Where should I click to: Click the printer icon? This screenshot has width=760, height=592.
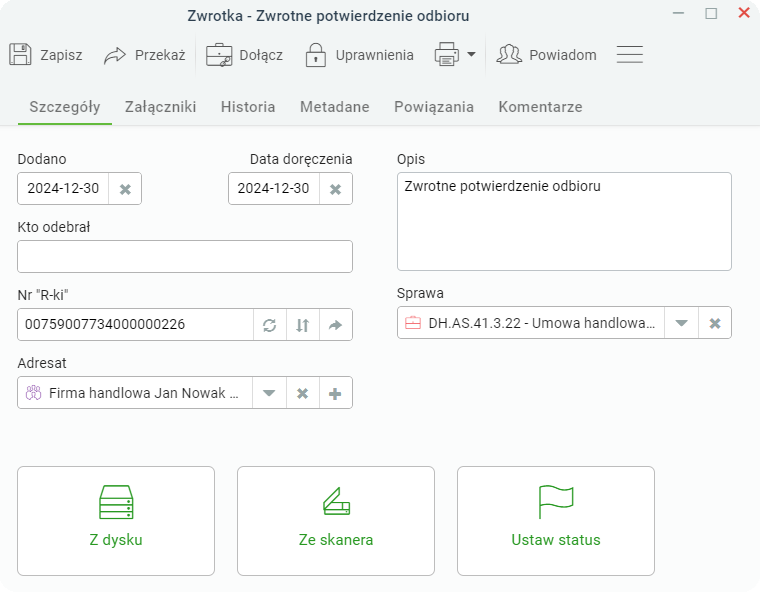(446, 54)
